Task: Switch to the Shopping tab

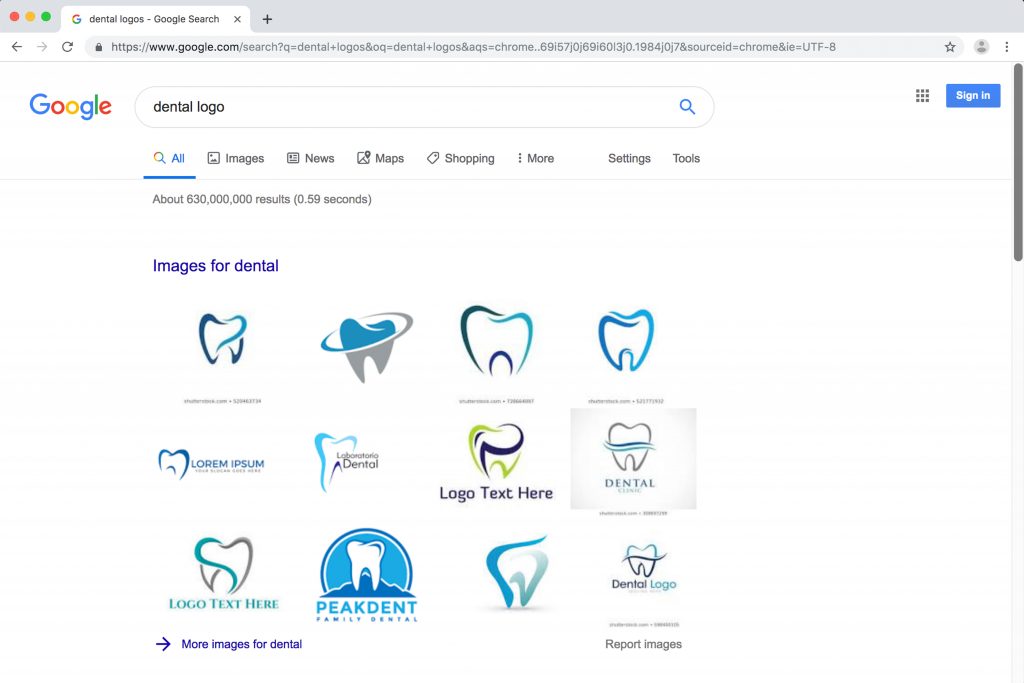Action: (x=461, y=158)
